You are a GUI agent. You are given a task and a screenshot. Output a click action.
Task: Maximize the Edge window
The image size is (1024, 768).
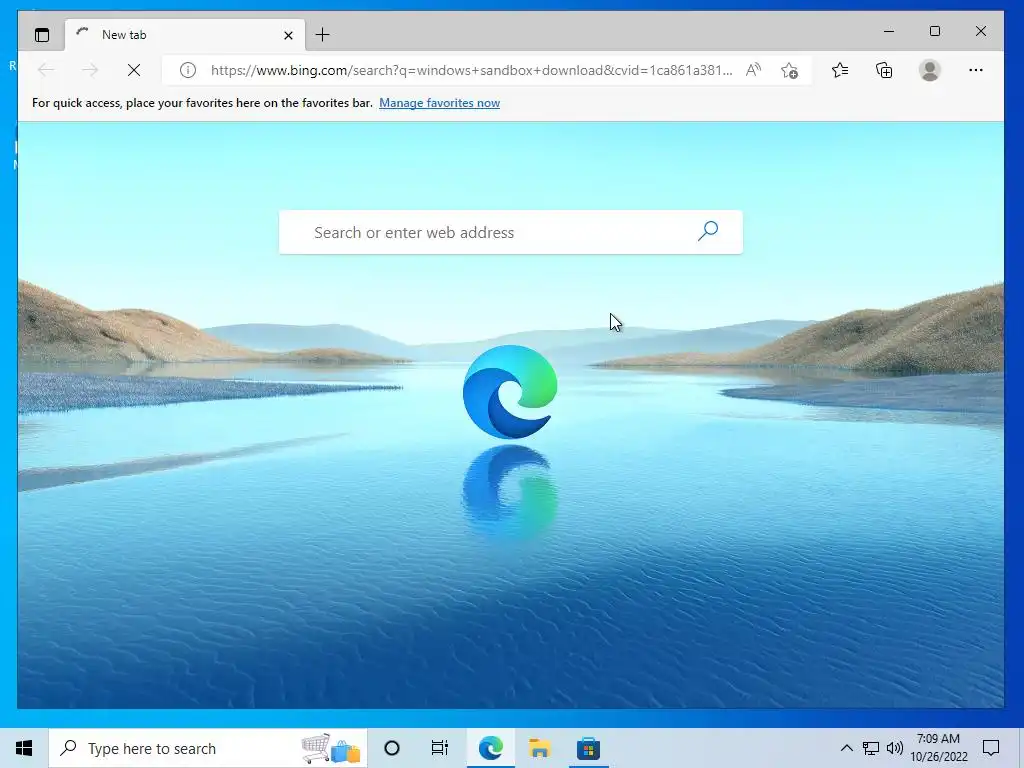coord(935,31)
